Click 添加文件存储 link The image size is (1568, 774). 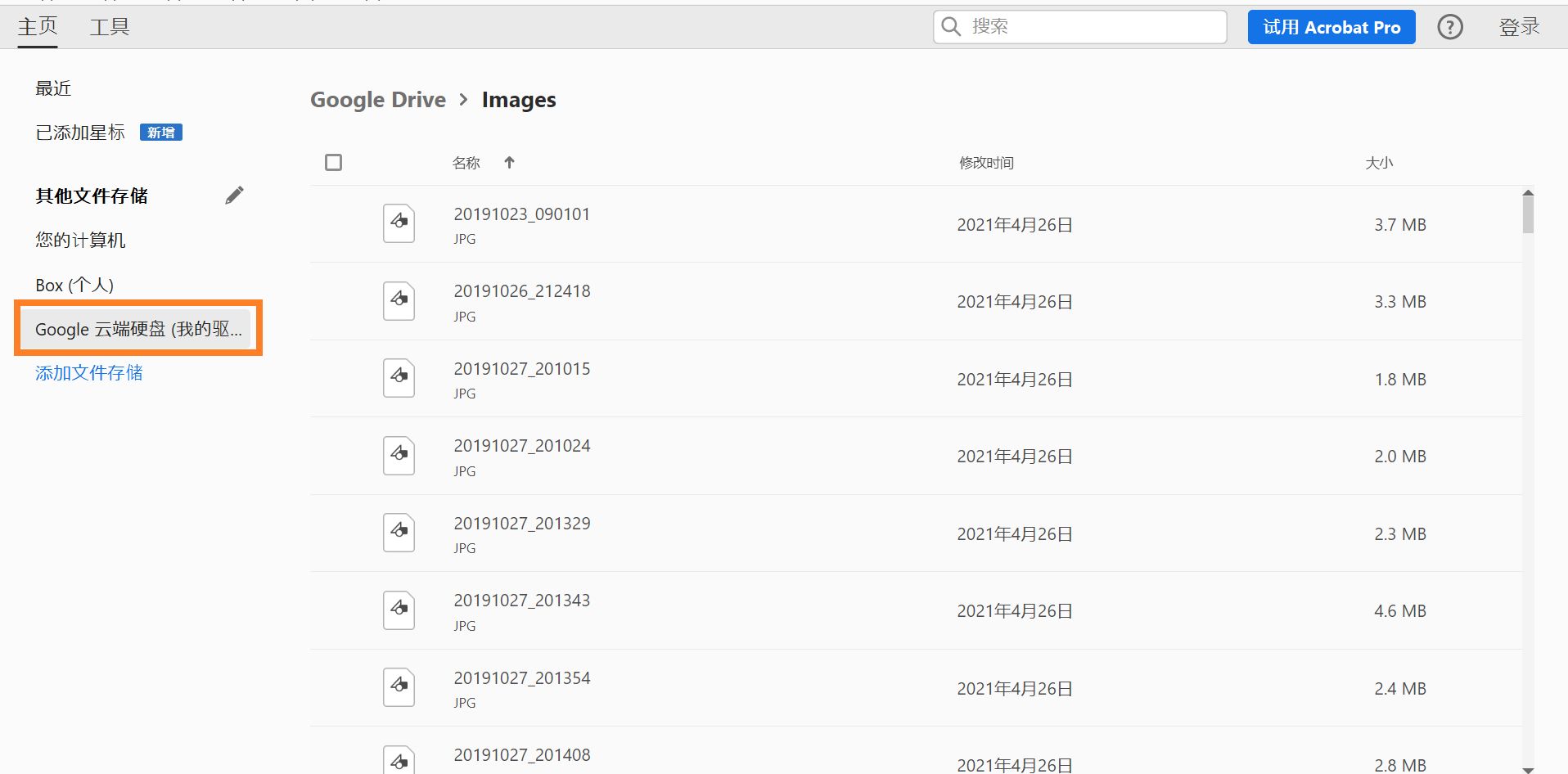click(89, 373)
